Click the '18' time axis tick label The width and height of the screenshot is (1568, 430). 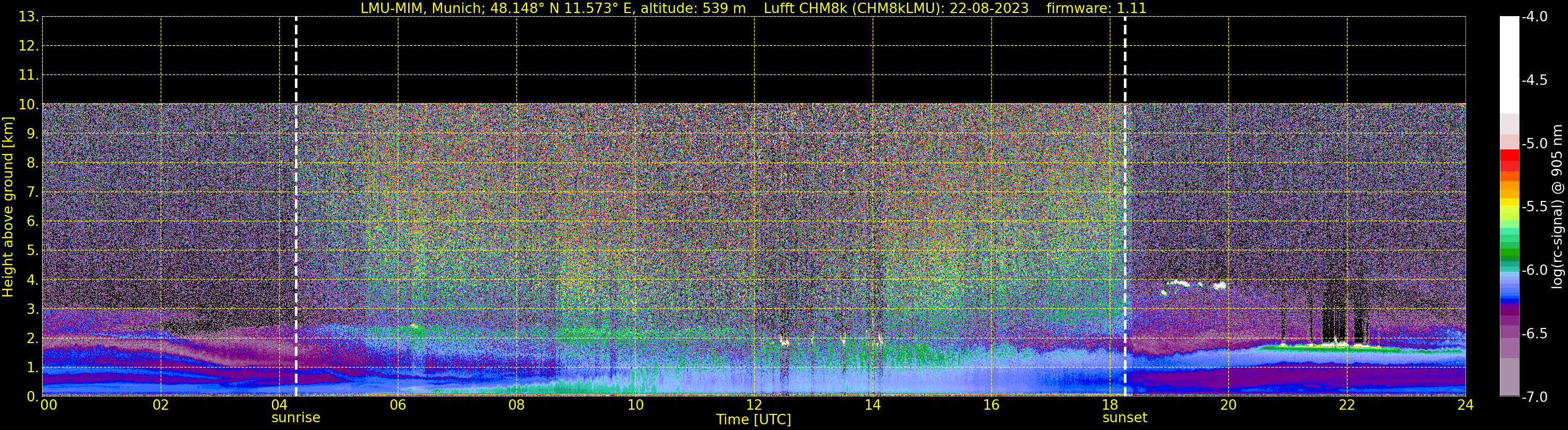click(x=1110, y=405)
